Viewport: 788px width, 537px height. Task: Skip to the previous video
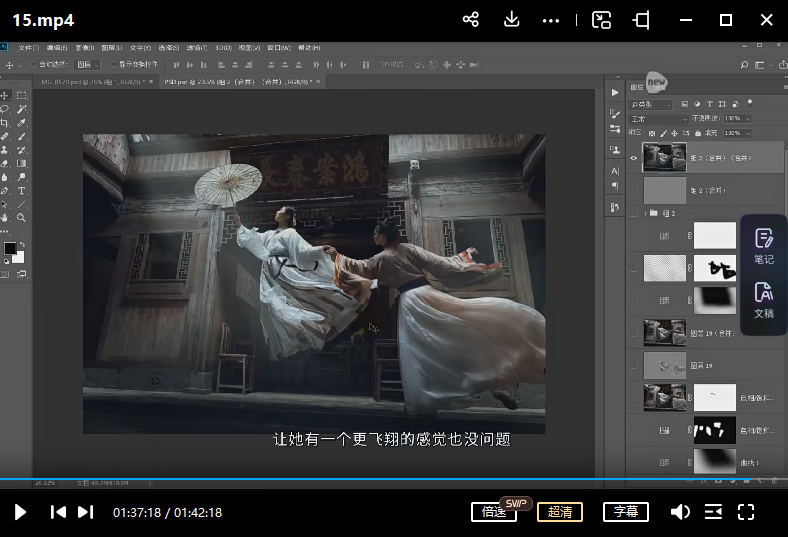click(58, 512)
